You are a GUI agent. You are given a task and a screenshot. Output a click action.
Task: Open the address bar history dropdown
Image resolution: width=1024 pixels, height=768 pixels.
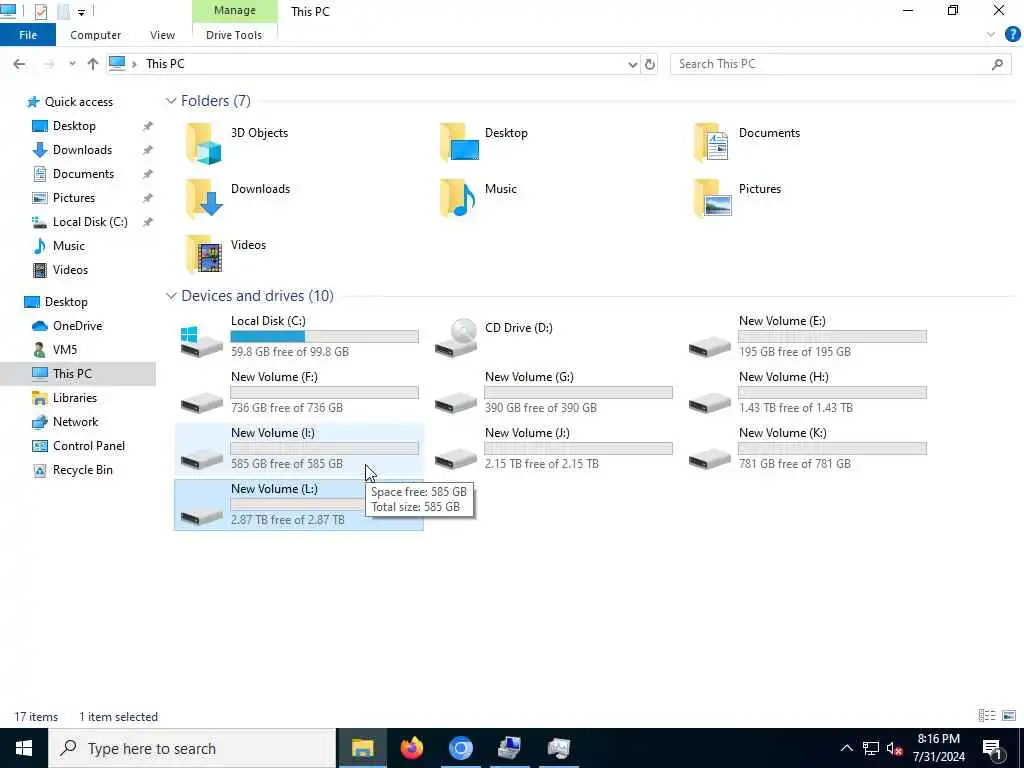pyautogui.click(x=632, y=64)
